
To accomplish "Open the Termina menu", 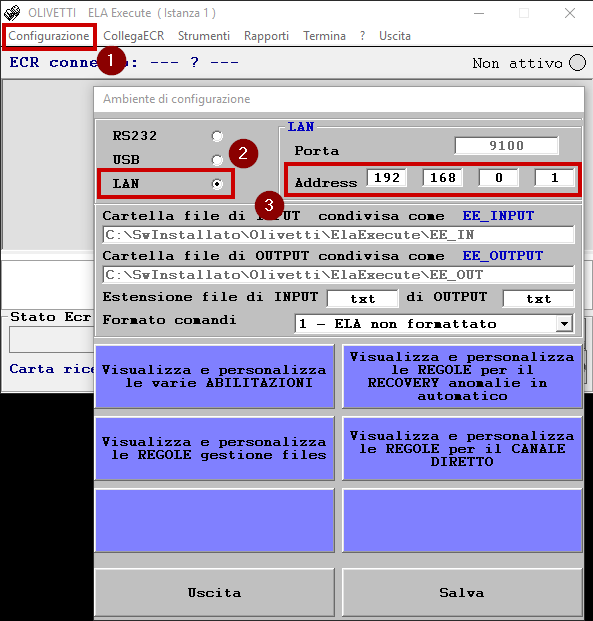I will [324, 36].
